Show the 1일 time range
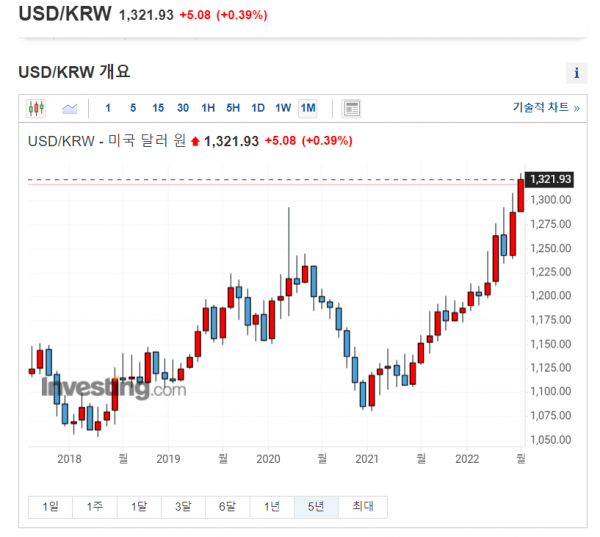 (51, 507)
